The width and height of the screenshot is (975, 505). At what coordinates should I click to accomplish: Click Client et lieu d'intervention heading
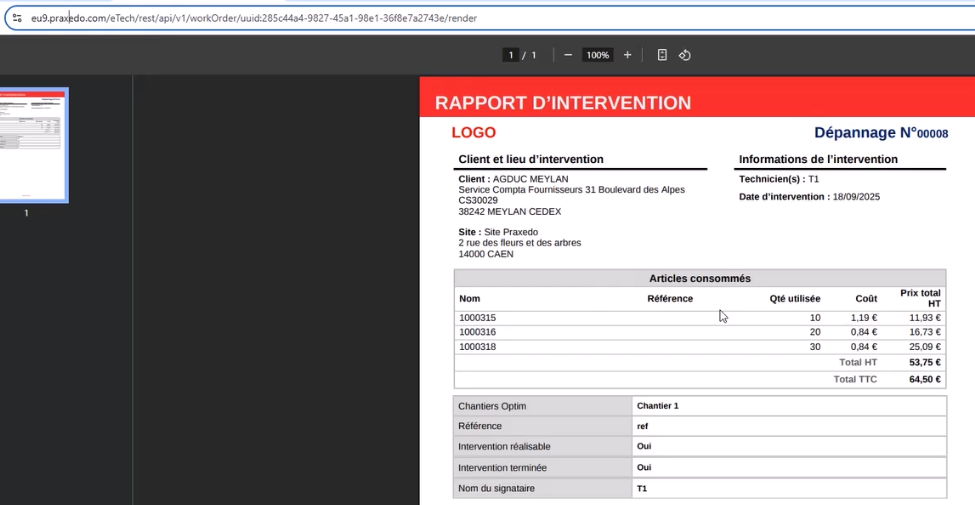click(x=531, y=159)
